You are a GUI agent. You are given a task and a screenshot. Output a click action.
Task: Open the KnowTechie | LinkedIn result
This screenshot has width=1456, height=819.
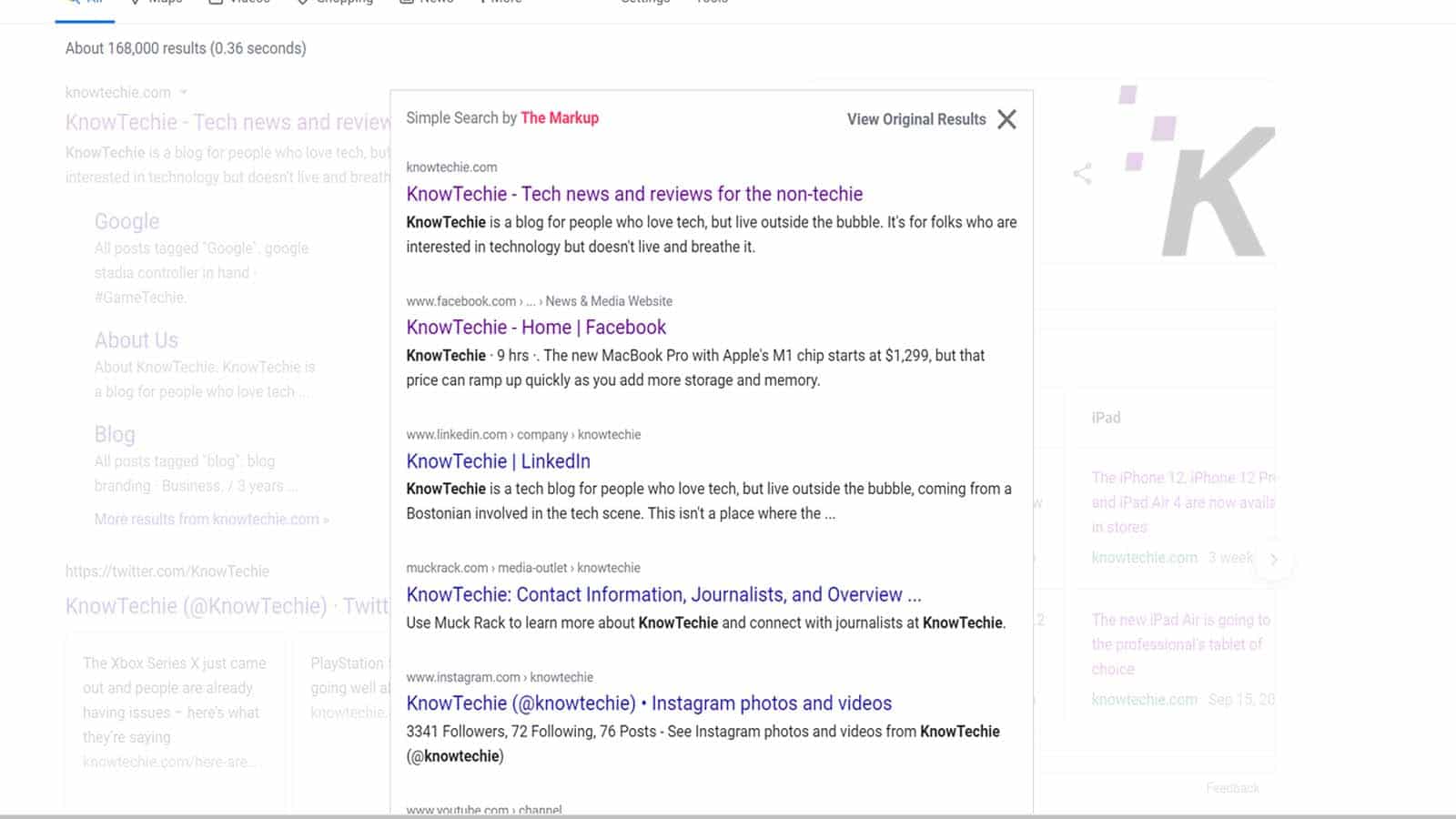498,461
